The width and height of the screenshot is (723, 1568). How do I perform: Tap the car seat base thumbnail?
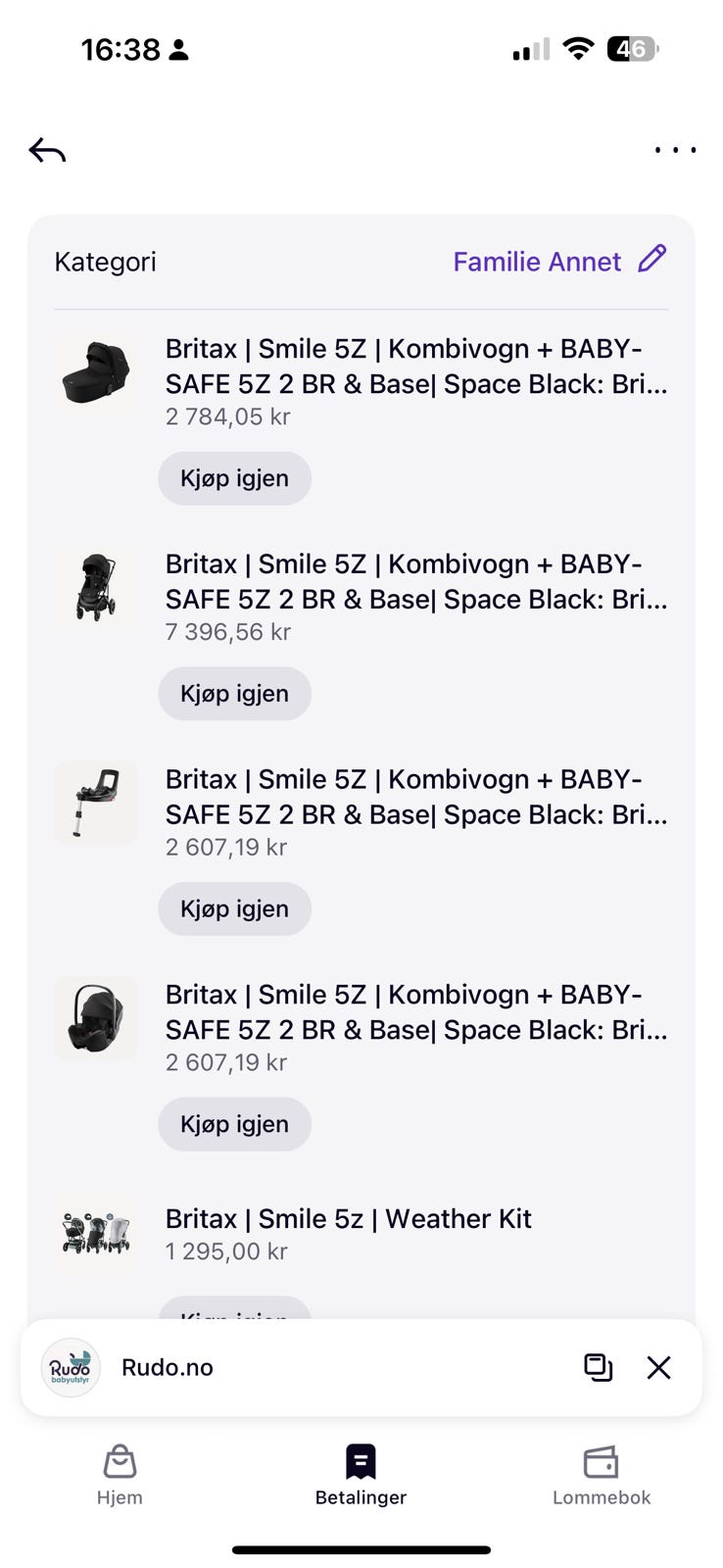(x=95, y=803)
